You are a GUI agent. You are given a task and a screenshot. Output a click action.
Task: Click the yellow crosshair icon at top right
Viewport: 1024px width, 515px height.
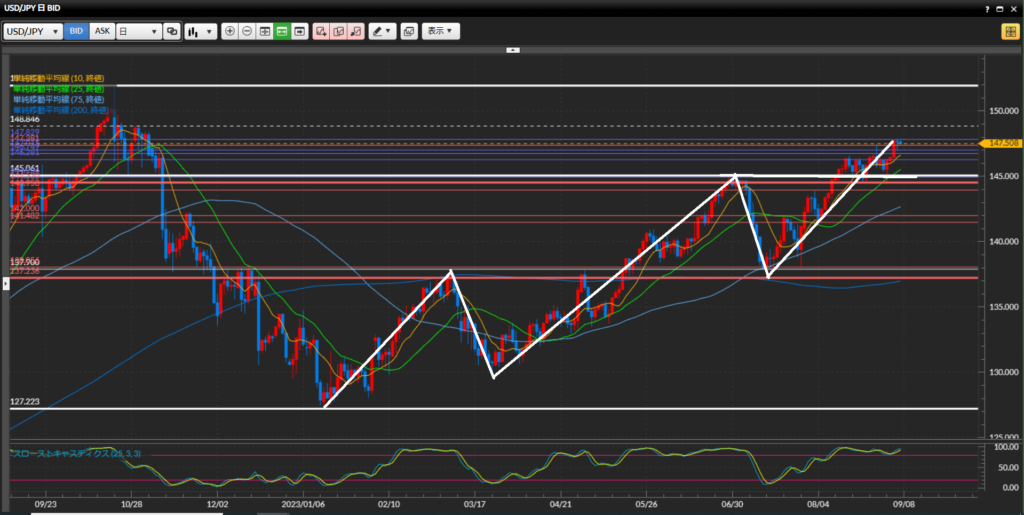[1009, 31]
